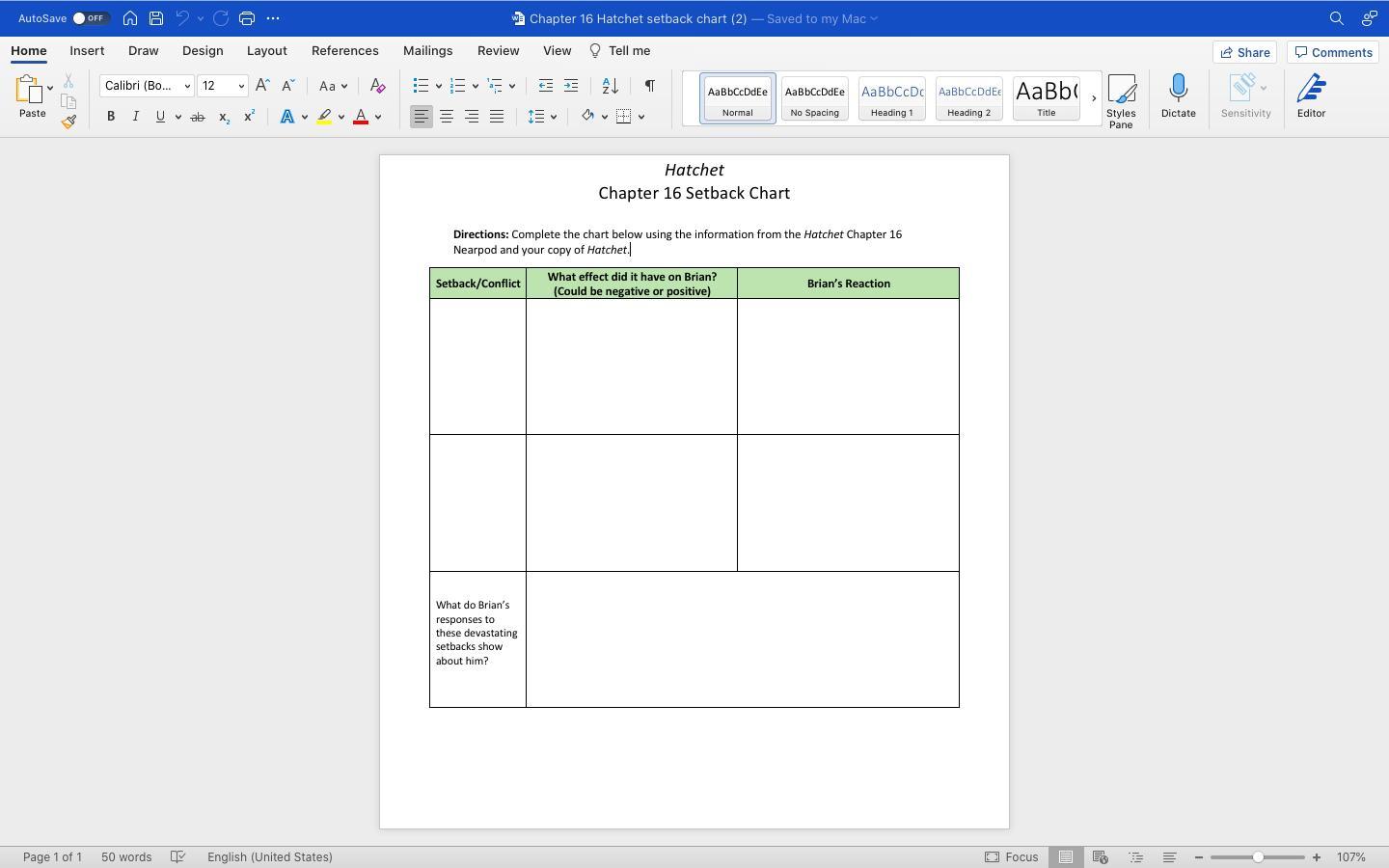The height and width of the screenshot is (868, 1389).
Task: Increase the paragraph indent
Action: pyautogui.click(x=571, y=86)
